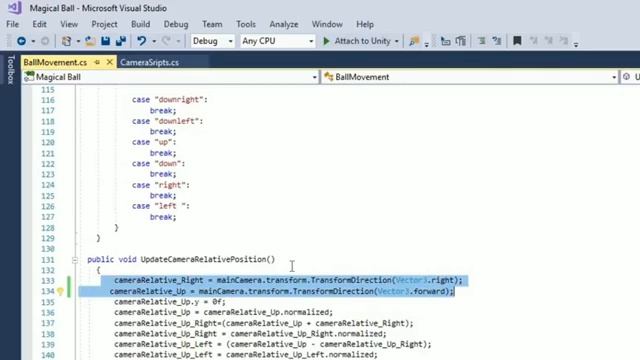640x360 pixels.
Task: Open the File menu
Action: 13,24
